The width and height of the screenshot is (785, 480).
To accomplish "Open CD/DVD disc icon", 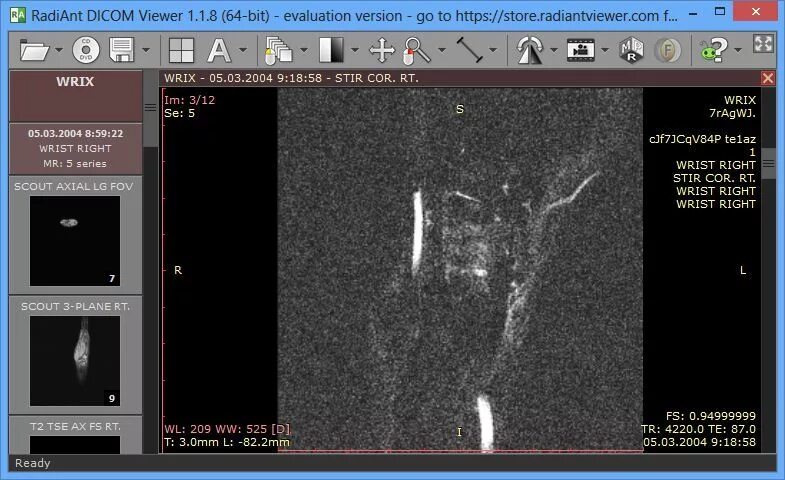I will 86,50.
